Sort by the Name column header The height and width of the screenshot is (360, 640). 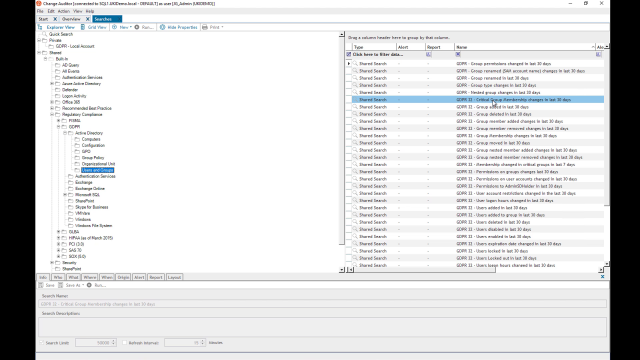point(524,47)
